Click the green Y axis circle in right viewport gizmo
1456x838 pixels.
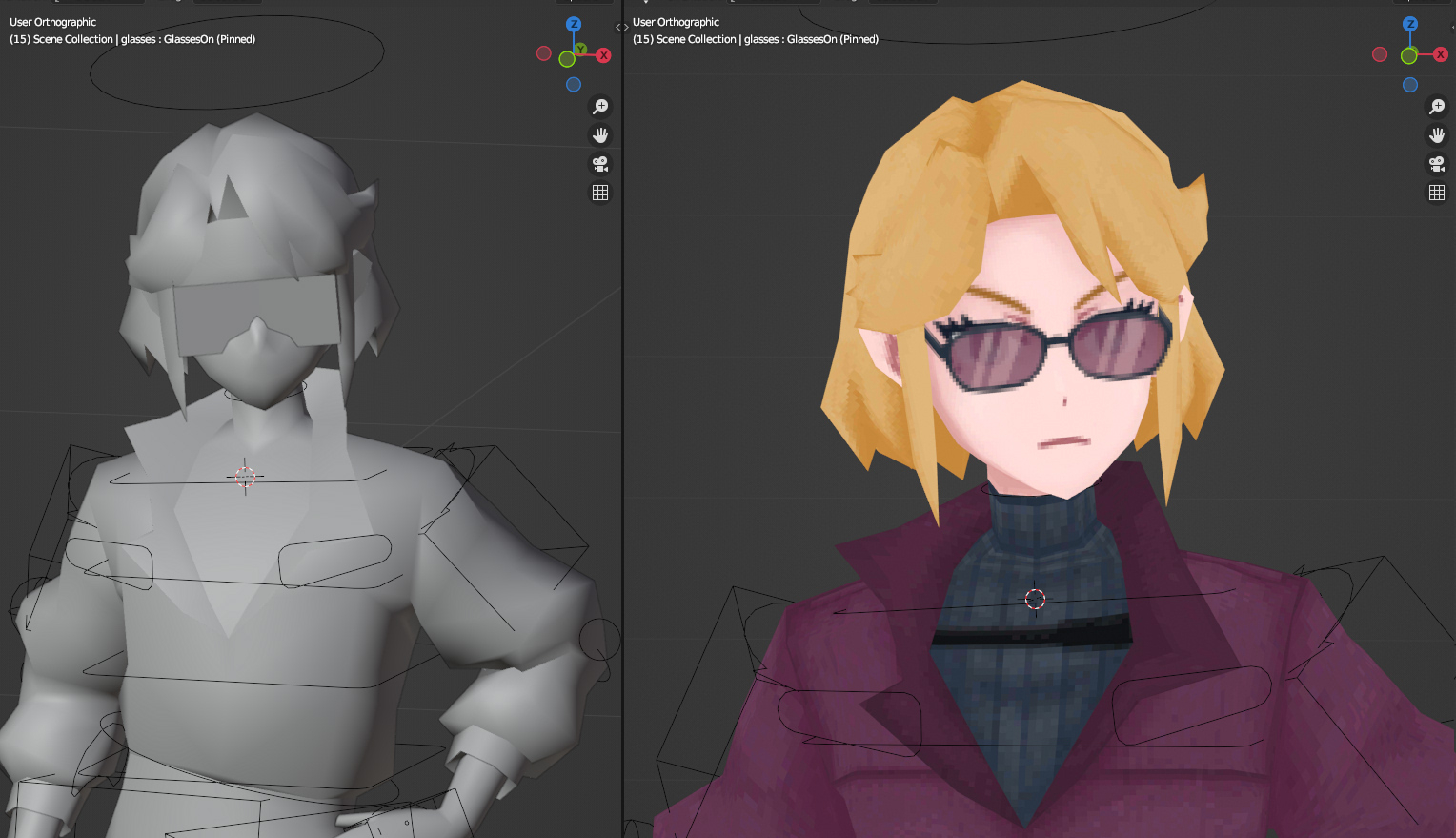coord(1408,56)
